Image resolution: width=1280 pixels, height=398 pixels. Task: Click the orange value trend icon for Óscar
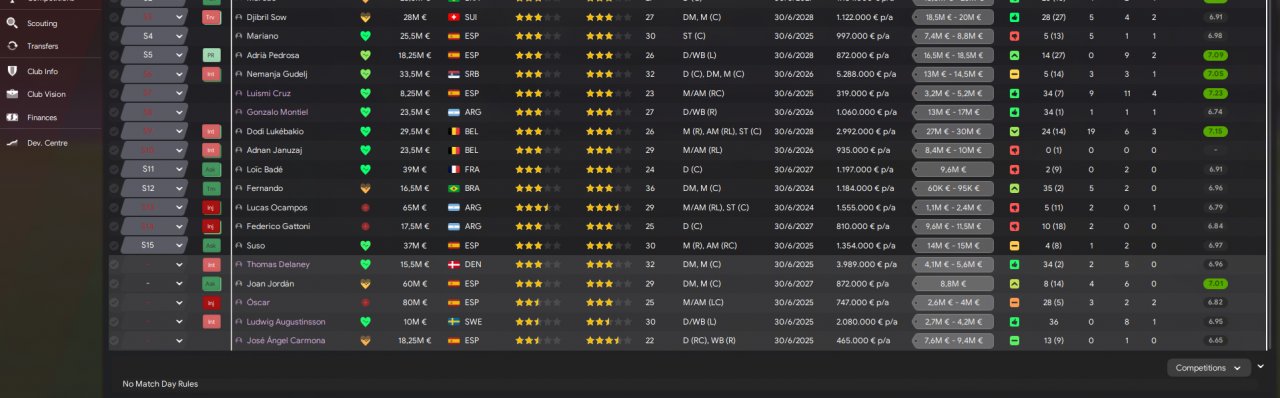[1015, 302]
